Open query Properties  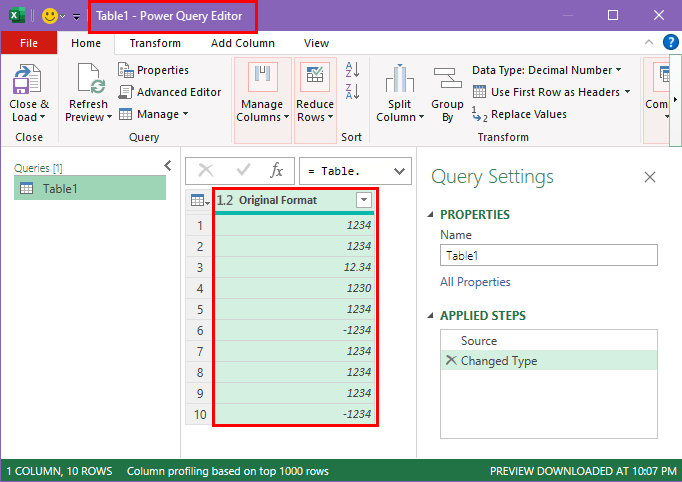click(x=153, y=70)
